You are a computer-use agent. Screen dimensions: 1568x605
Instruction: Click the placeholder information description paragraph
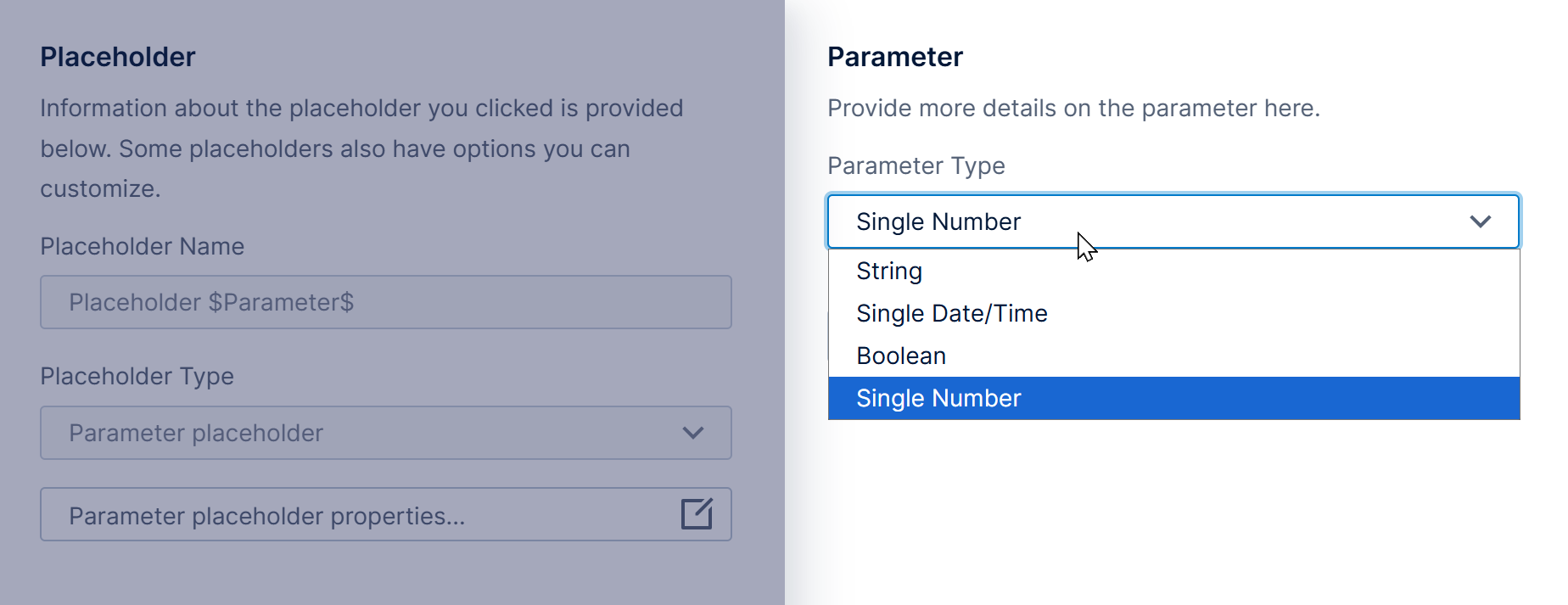tap(361, 148)
